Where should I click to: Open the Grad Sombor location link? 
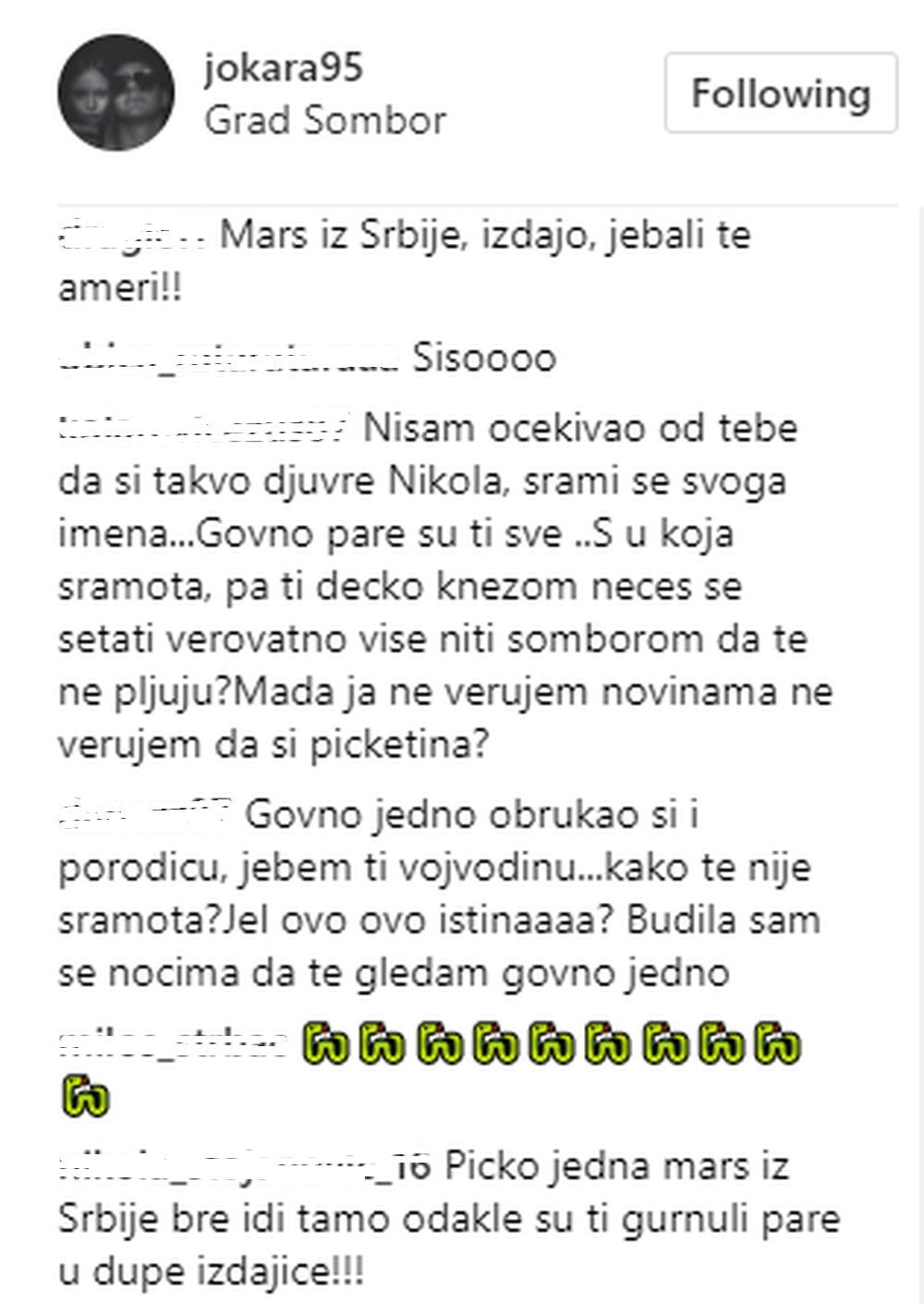[325, 120]
